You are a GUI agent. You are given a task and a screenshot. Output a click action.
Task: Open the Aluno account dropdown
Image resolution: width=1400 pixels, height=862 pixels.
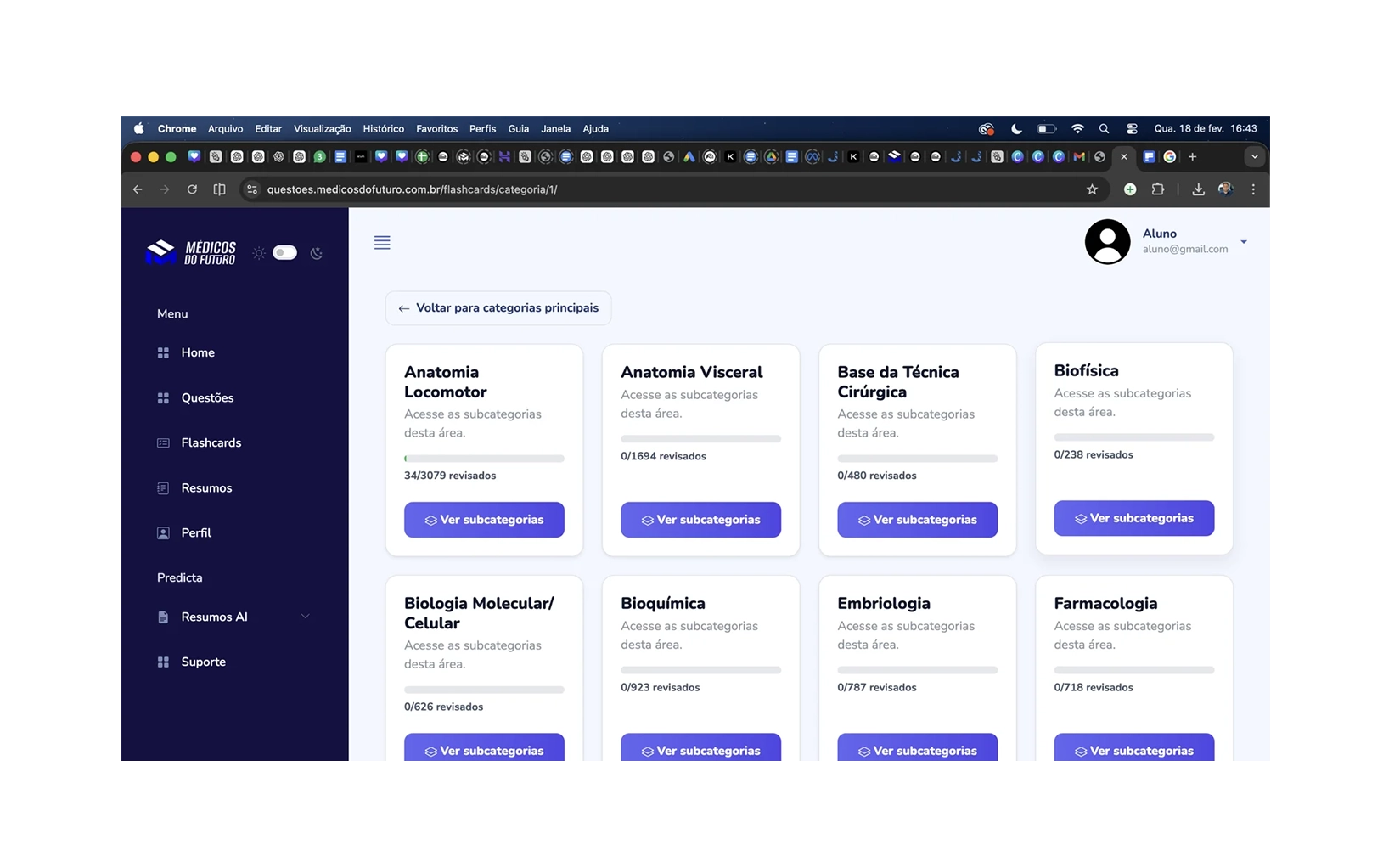tap(1244, 242)
